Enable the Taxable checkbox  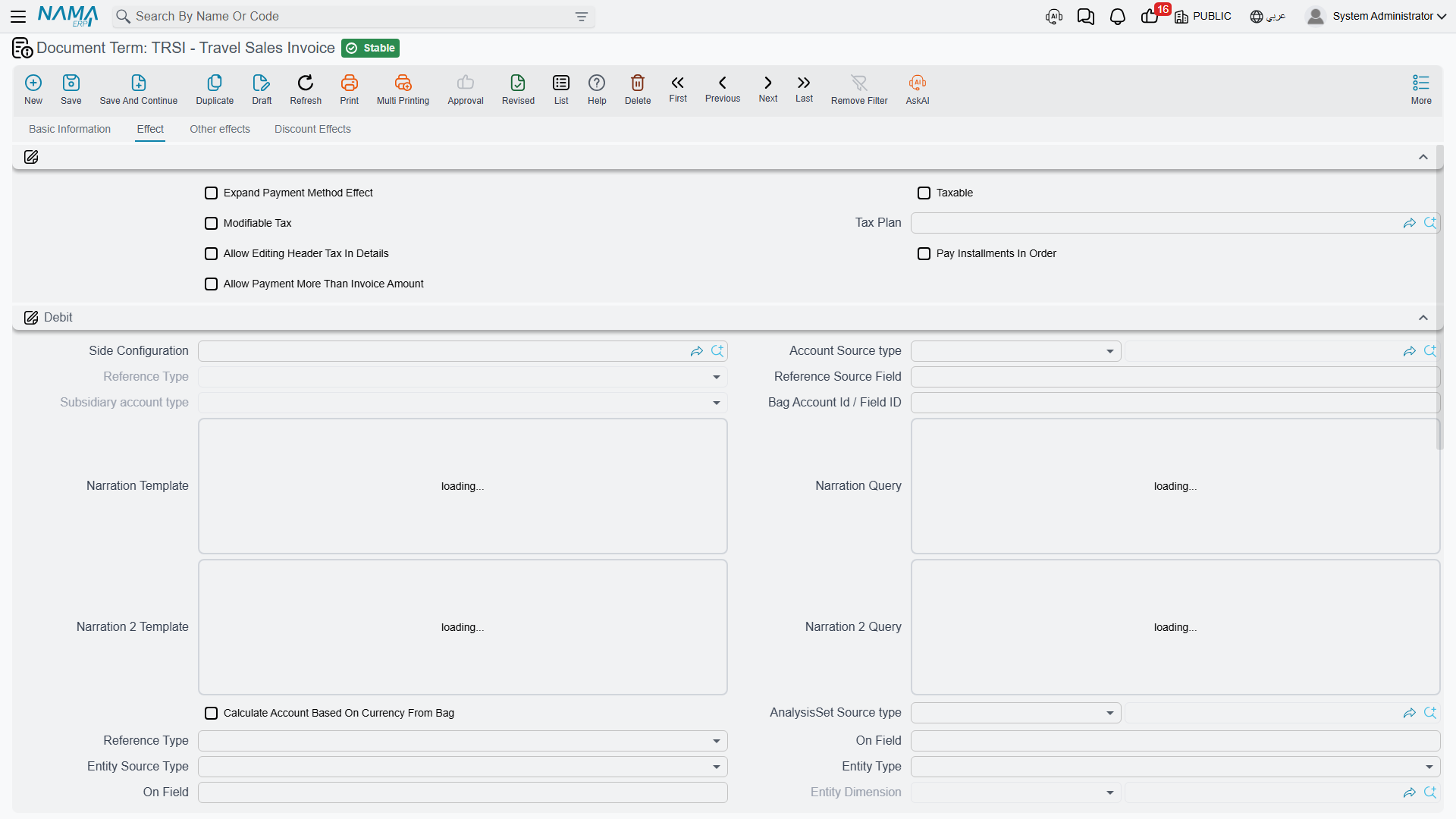click(x=924, y=193)
